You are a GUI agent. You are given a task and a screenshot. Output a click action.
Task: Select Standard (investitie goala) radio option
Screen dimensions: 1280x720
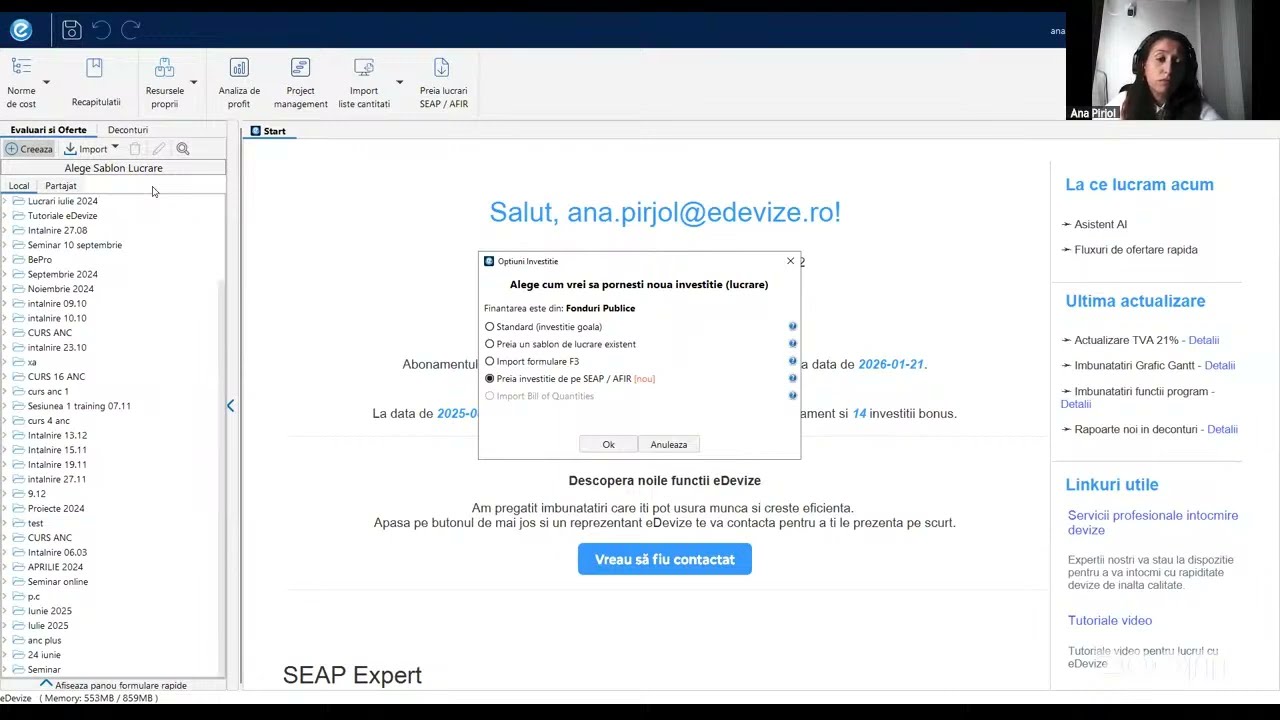tap(490, 327)
